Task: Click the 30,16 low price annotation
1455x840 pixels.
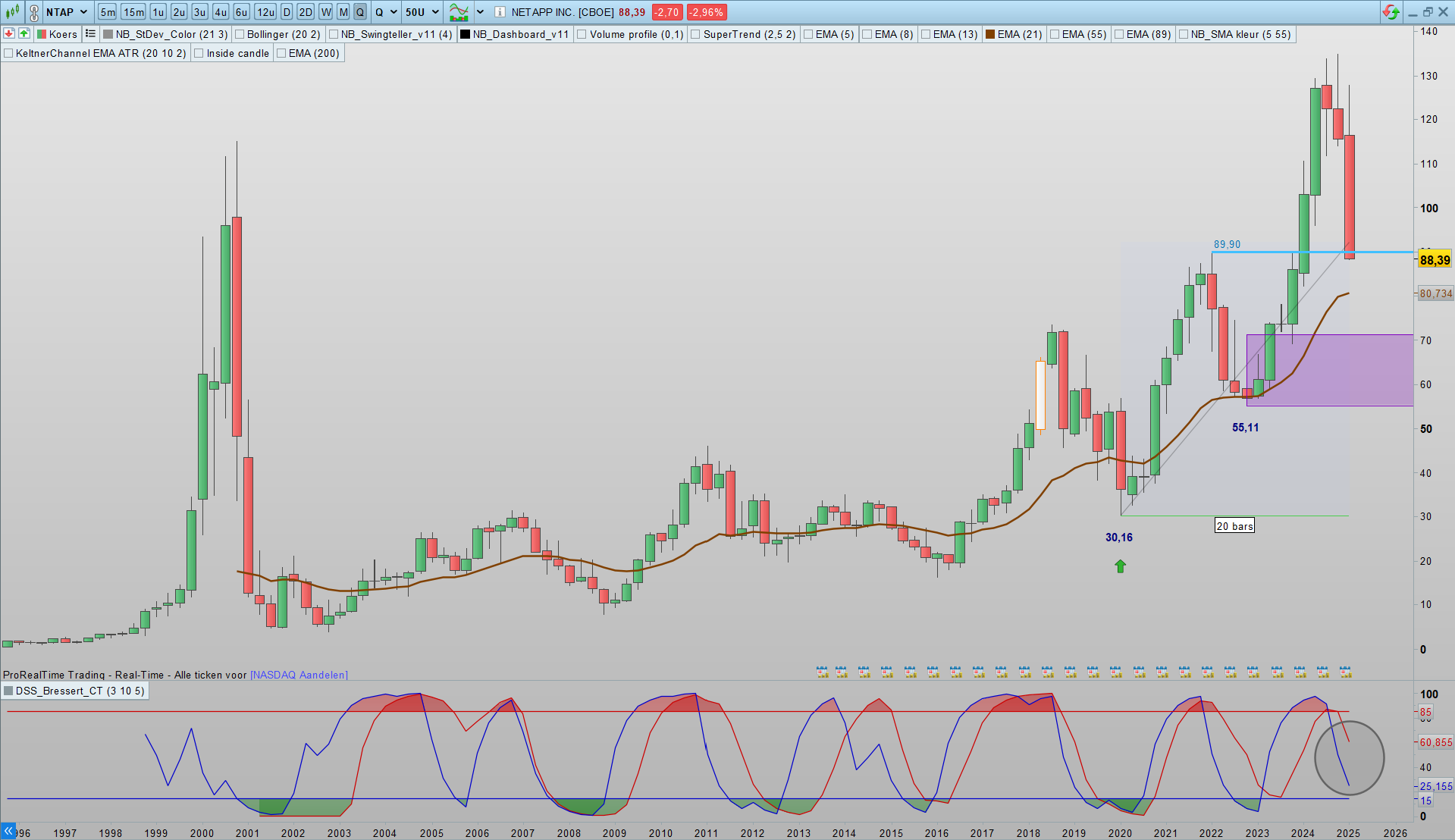Action: [x=1119, y=538]
